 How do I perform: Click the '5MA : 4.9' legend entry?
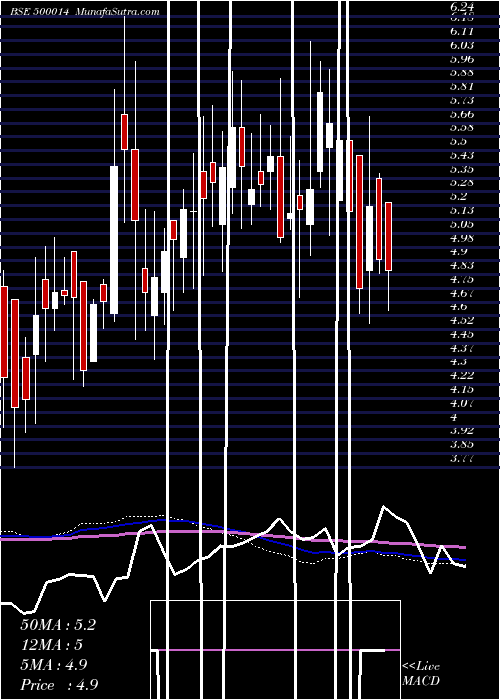click(x=54, y=665)
